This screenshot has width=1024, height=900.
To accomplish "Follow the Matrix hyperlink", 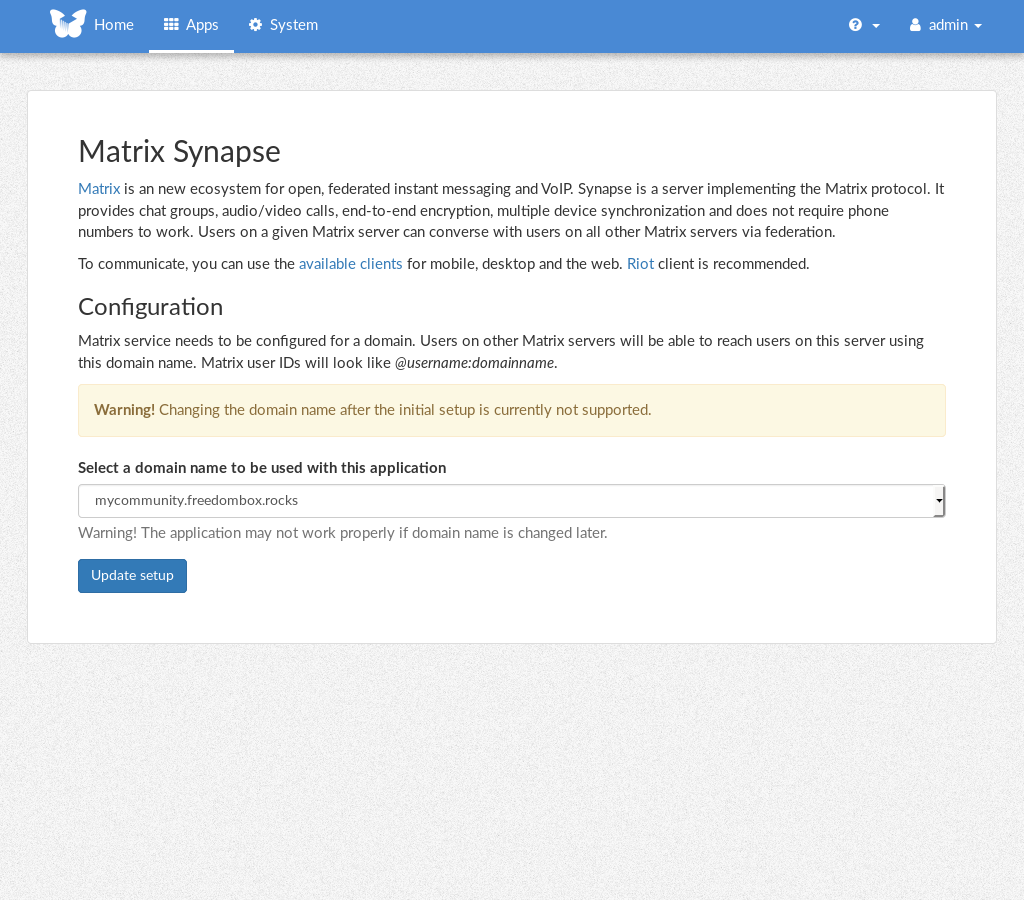I will coord(99,189).
